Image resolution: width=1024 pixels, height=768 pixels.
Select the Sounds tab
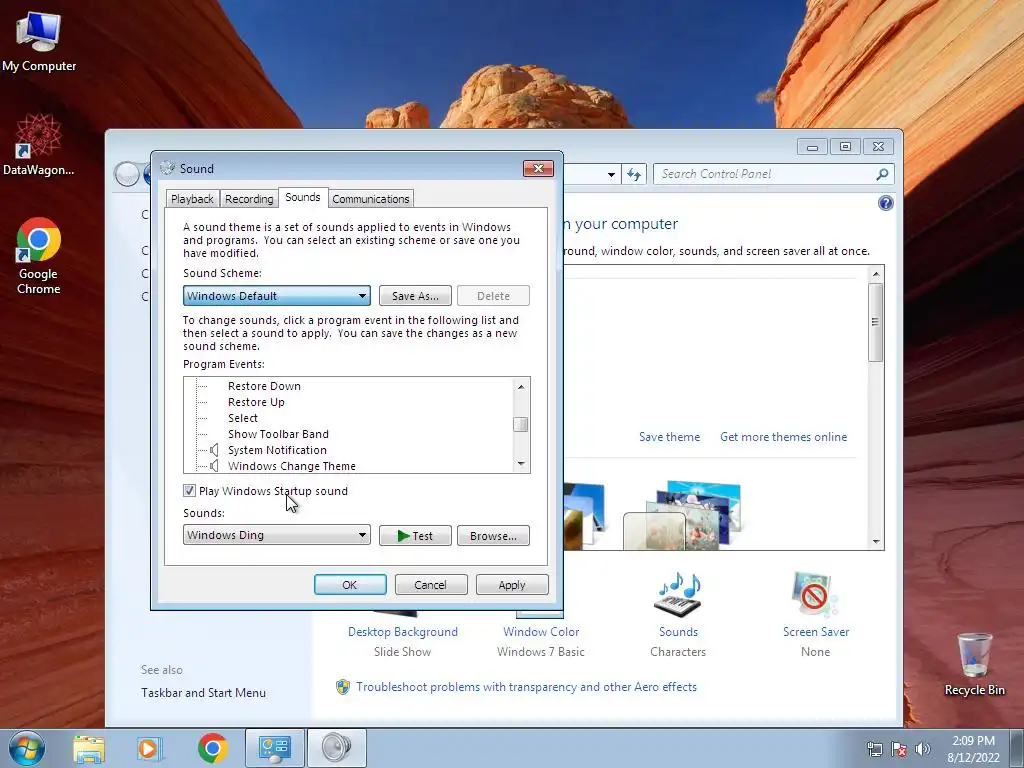coord(302,197)
